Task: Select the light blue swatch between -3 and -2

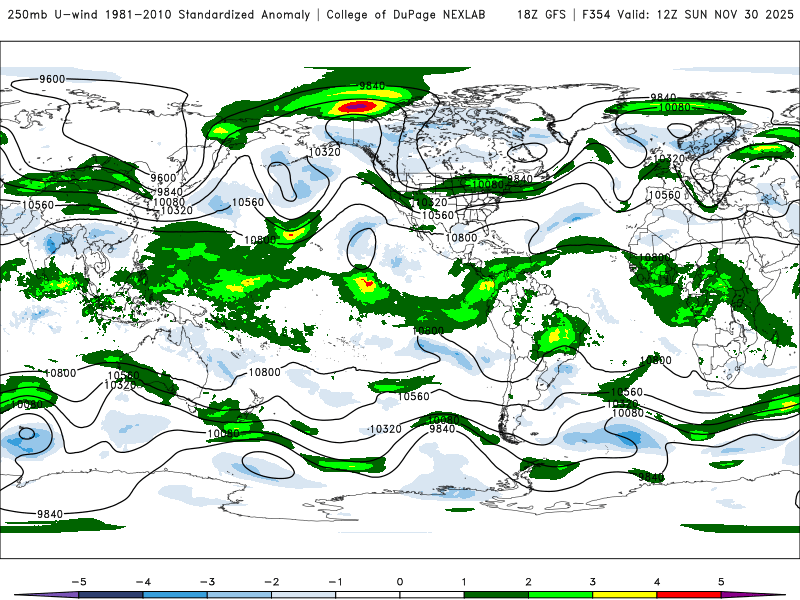Action: point(239,595)
